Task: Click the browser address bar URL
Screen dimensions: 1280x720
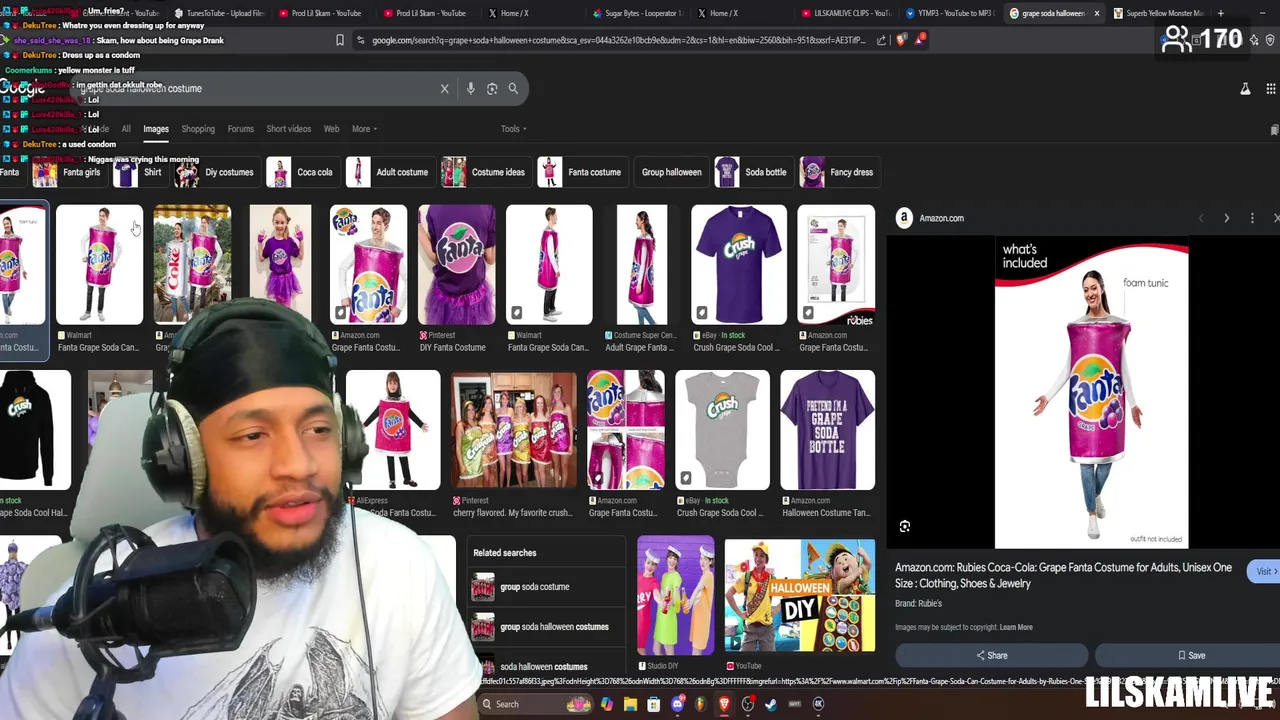Action: pyautogui.click(x=618, y=40)
